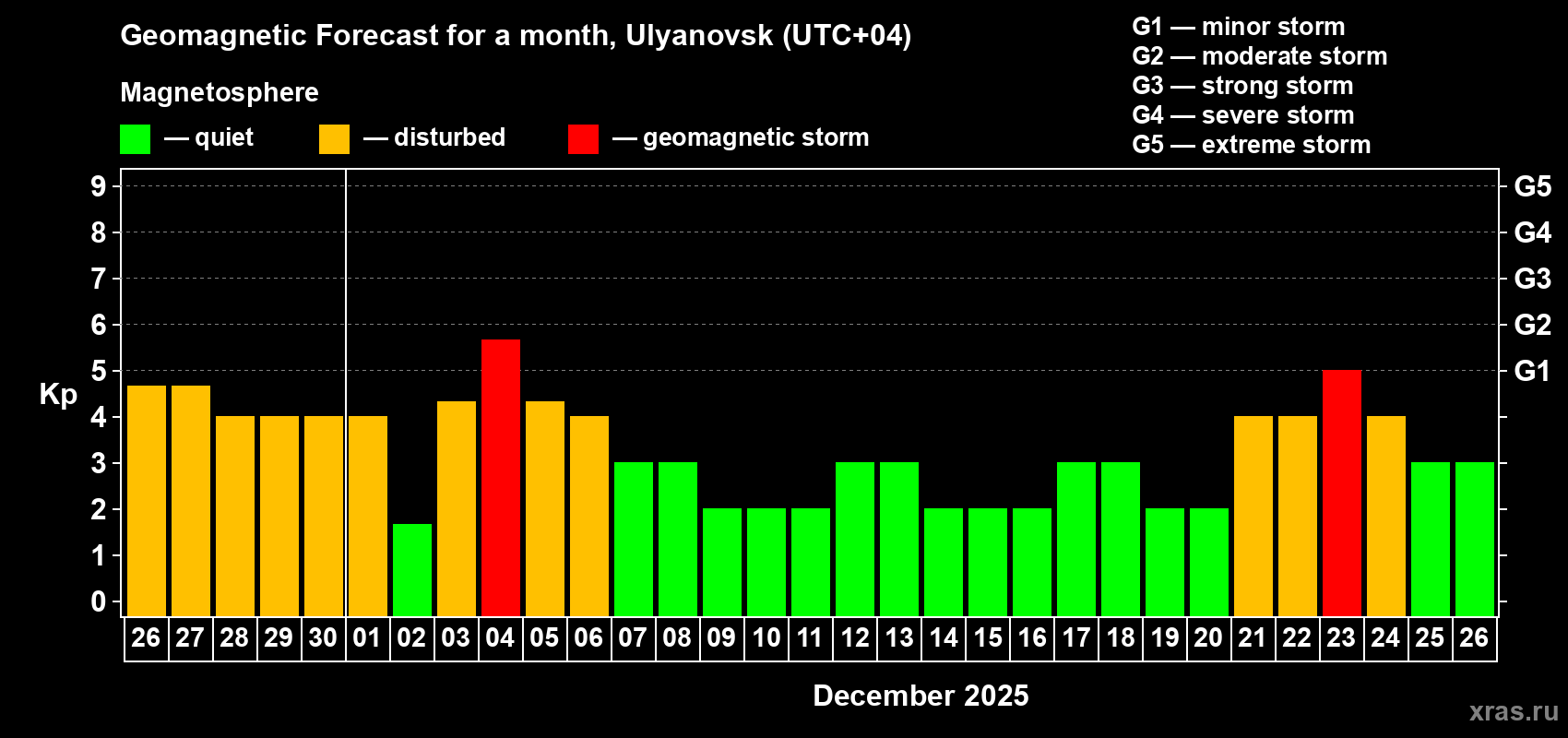Click the Magnetosphere heading
The height and width of the screenshot is (738, 1568).
[220, 92]
